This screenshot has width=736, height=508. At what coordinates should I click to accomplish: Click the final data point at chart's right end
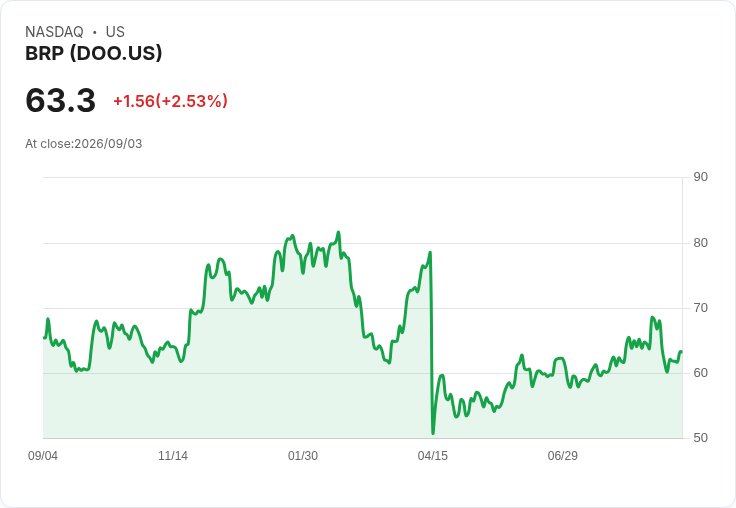[681, 352]
